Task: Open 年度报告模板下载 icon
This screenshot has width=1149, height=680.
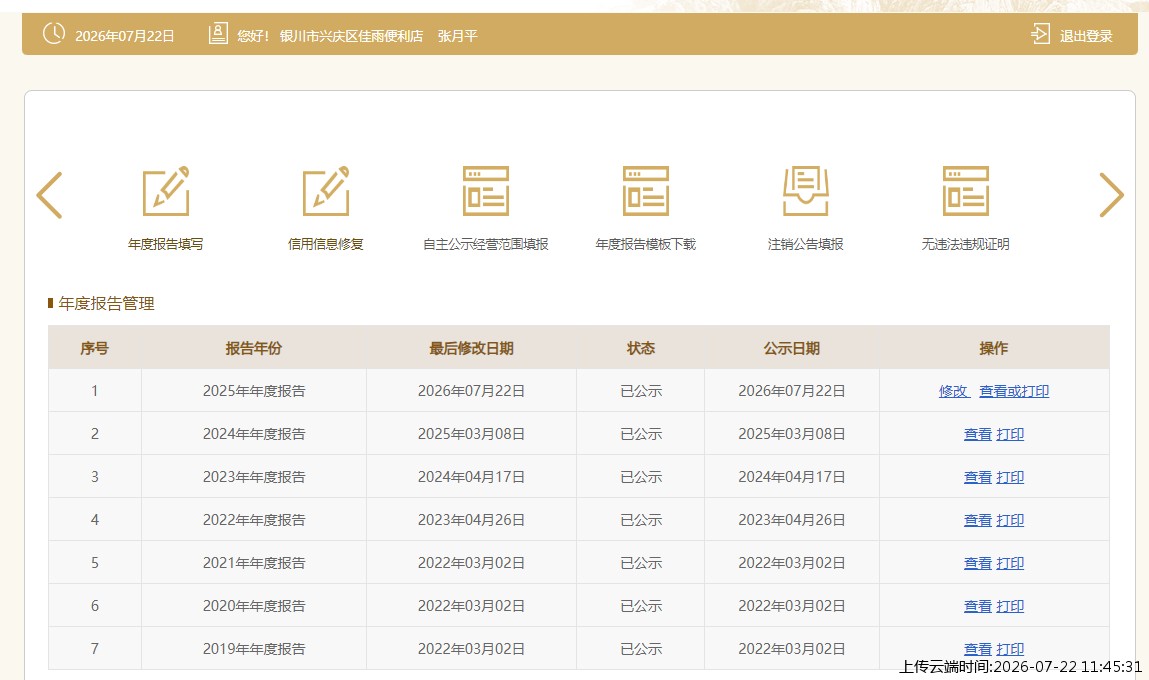Action: tap(646, 191)
